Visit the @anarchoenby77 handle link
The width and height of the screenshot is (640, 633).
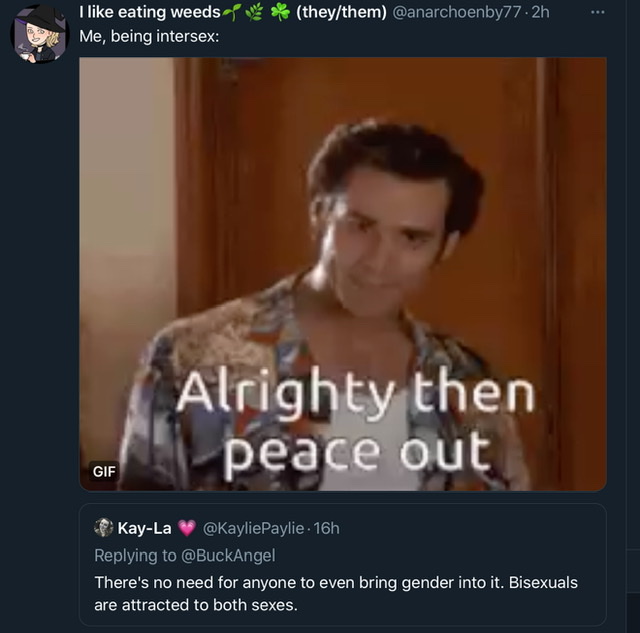tap(457, 13)
